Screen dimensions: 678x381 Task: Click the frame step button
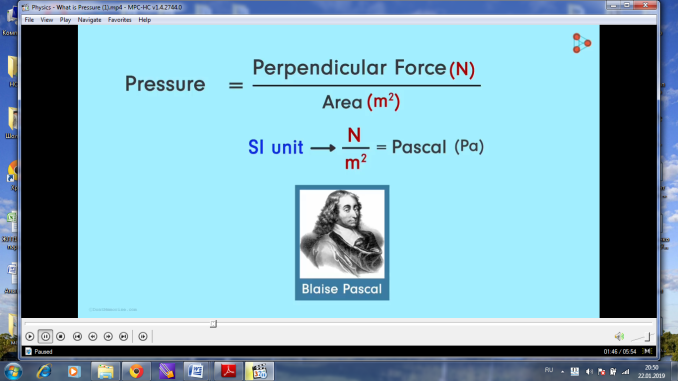[x=143, y=336]
